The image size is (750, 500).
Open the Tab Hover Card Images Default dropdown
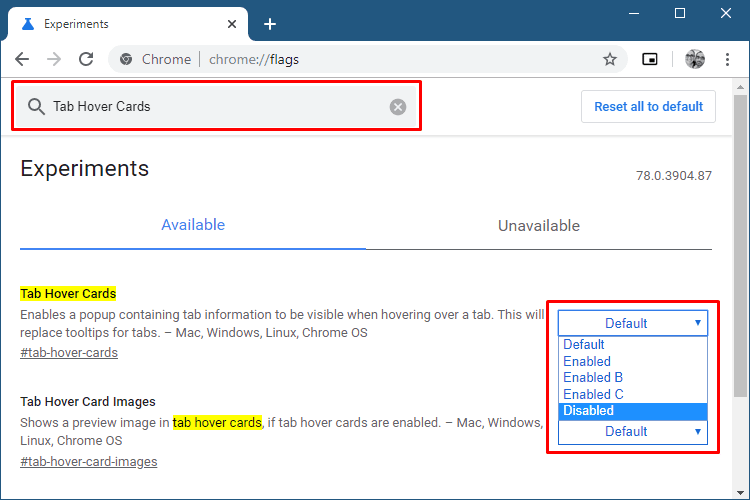pos(632,432)
